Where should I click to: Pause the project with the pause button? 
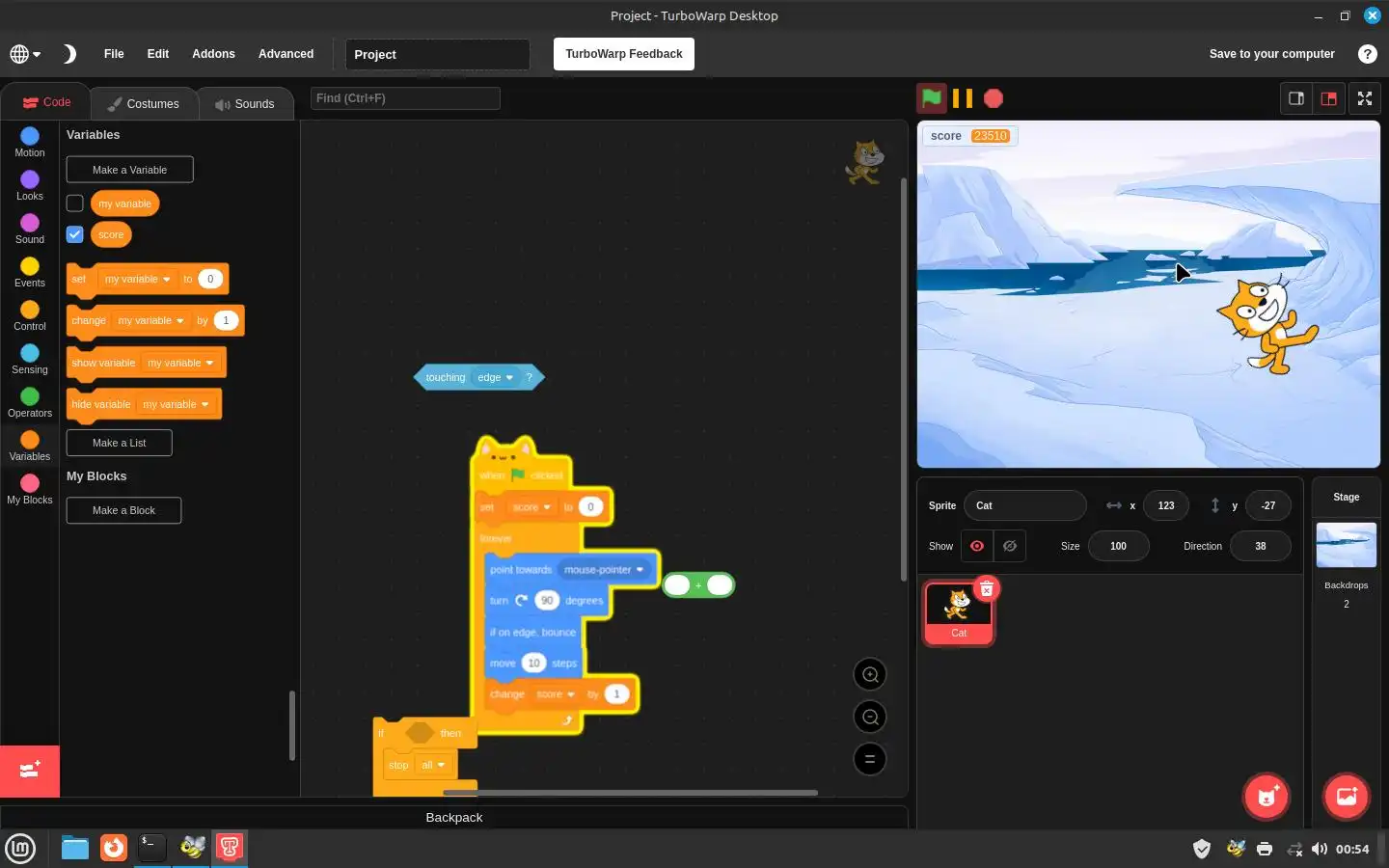coord(963,98)
